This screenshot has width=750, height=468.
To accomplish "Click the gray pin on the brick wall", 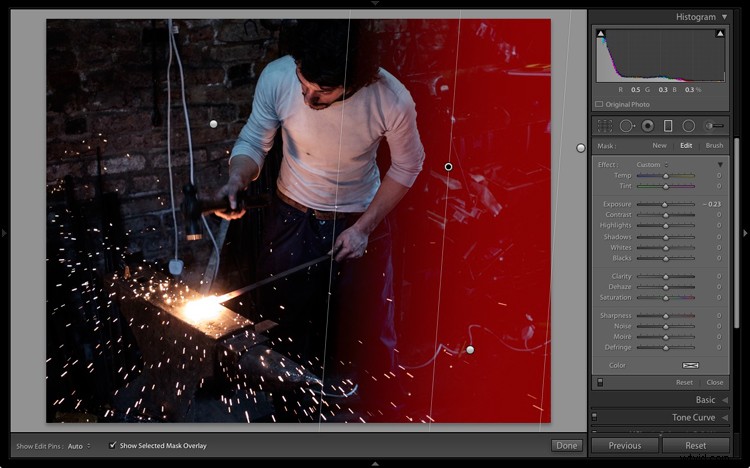I will pos(214,124).
